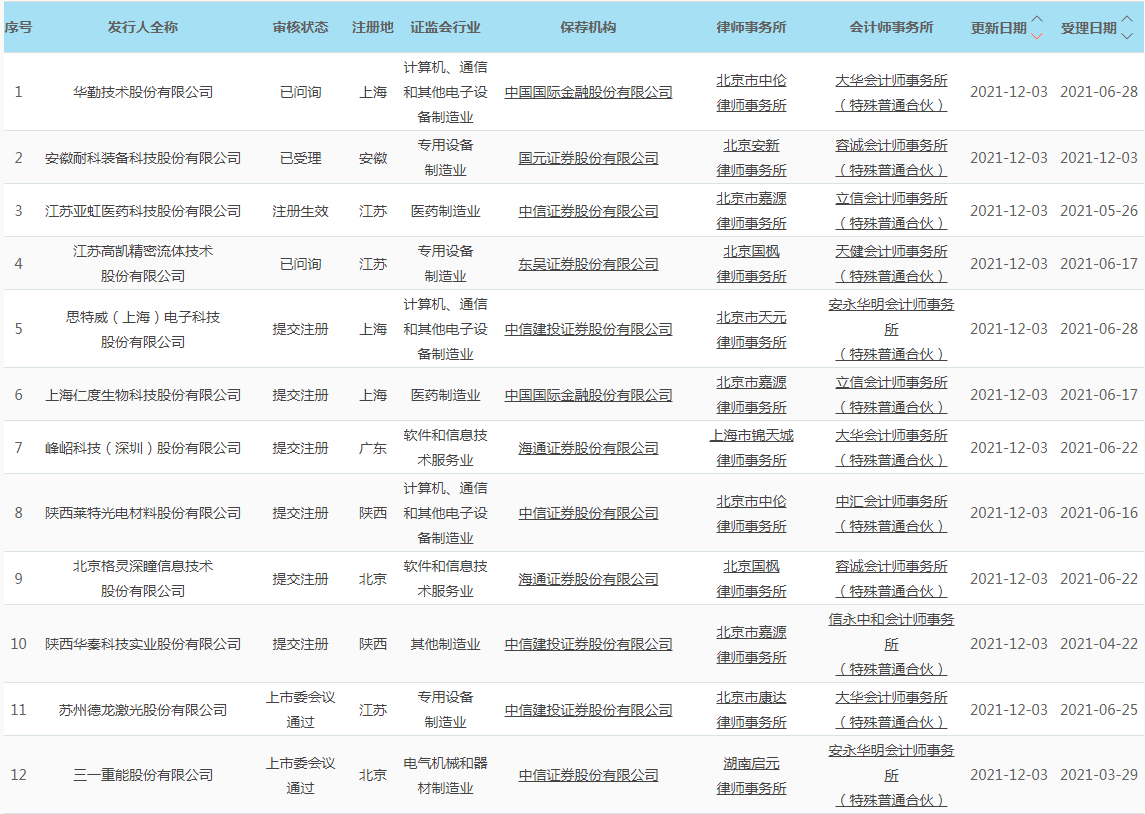Screen dimensions: 1145x814
Task: Open 北京市天元律师事务所 link
Action: point(751,318)
